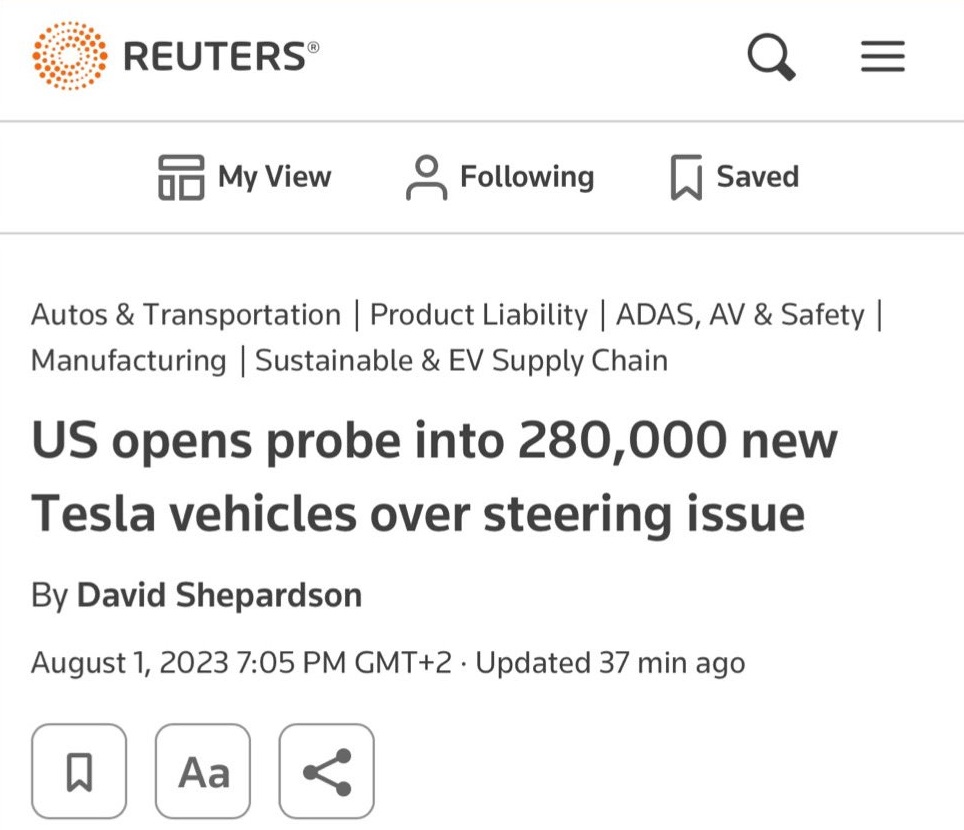Click the Updated 37 min ago timestamp
Screen dimensions: 964x830
point(609,662)
